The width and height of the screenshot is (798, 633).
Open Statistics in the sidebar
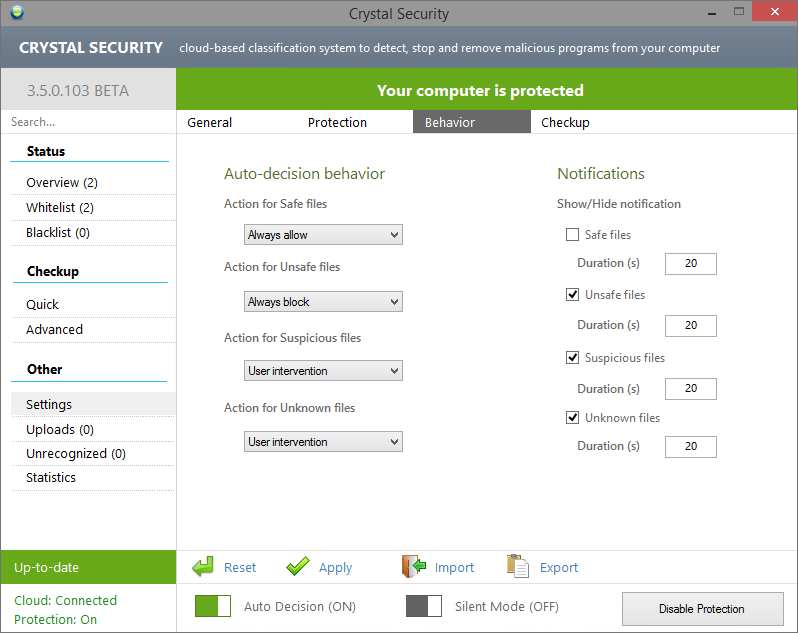[x=93, y=478]
